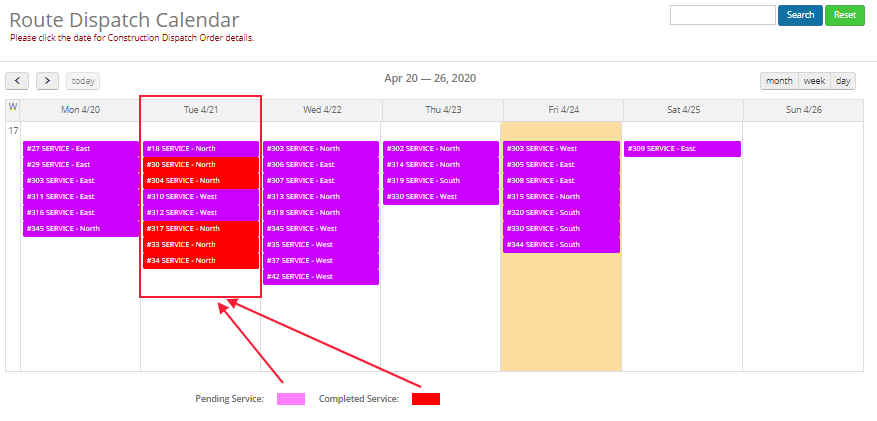Image resolution: width=877 pixels, height=421 pixels.
Task: Click the green Reset button
Action: pyautogui.click(x=845, y=15)
